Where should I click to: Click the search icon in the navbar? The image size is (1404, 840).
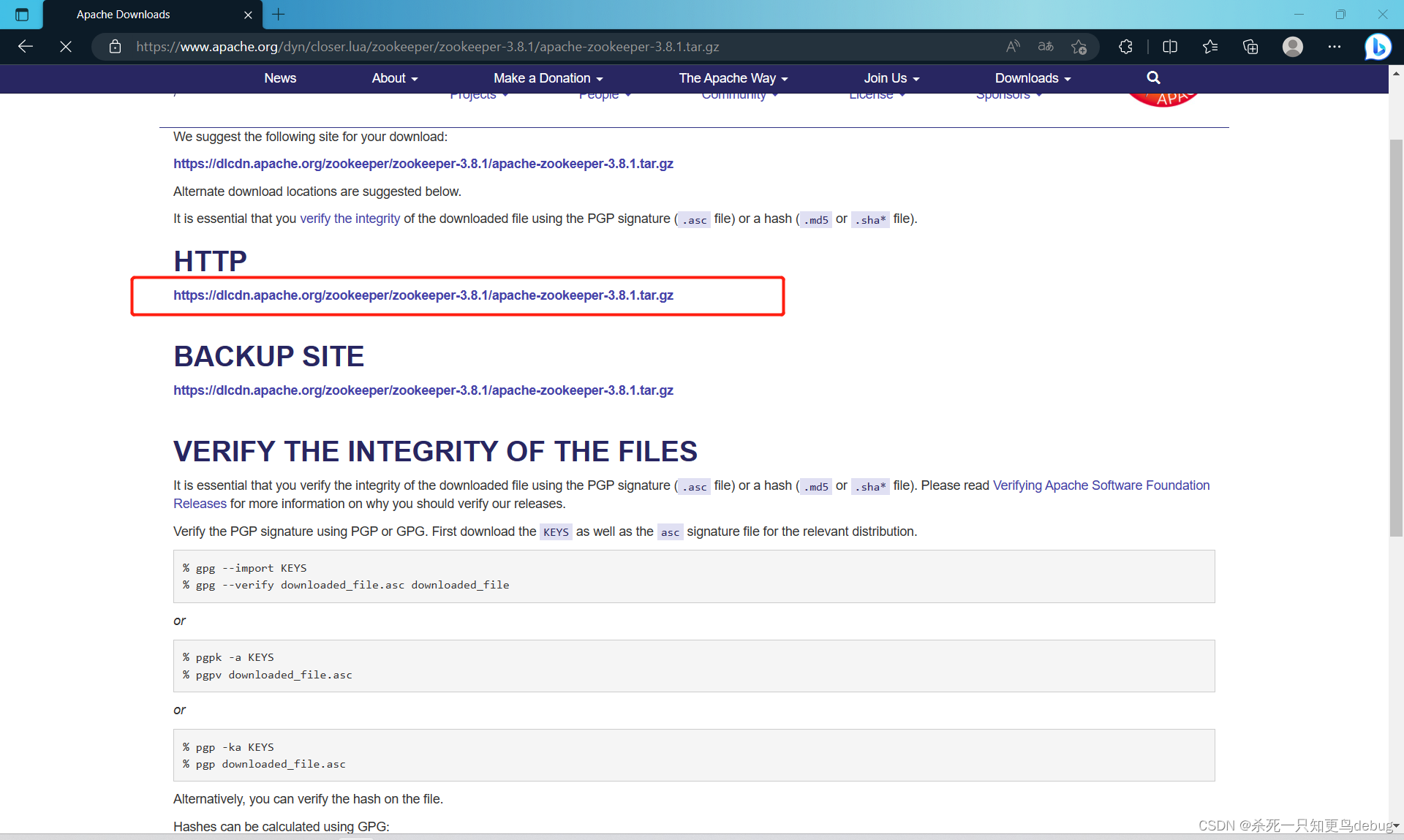(1154, 77)
